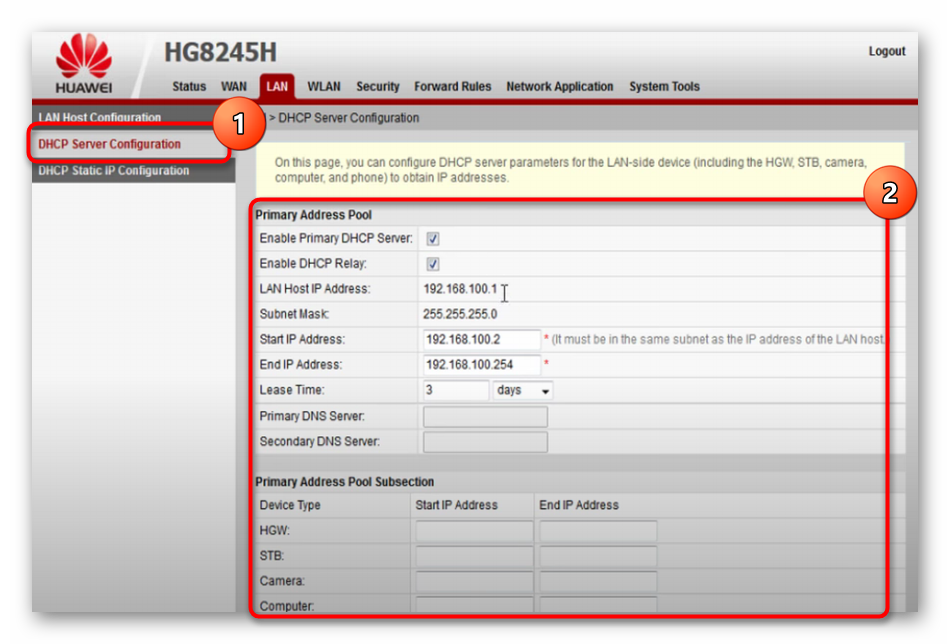Viewport: 950px width, 644px height.
Task: Switch to Network Application tab
Action: click(x=559, y=87)
